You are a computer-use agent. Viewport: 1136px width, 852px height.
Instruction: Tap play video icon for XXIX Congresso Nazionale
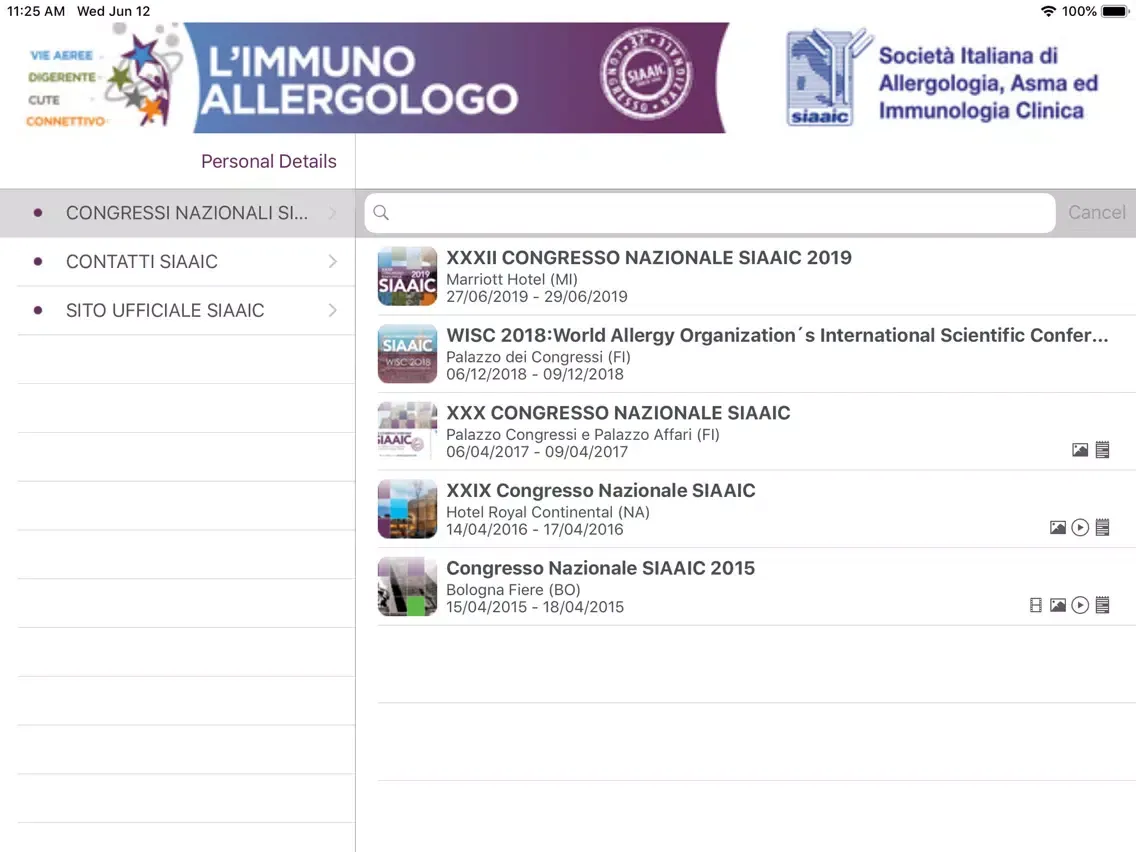(x=1080, y=527)
